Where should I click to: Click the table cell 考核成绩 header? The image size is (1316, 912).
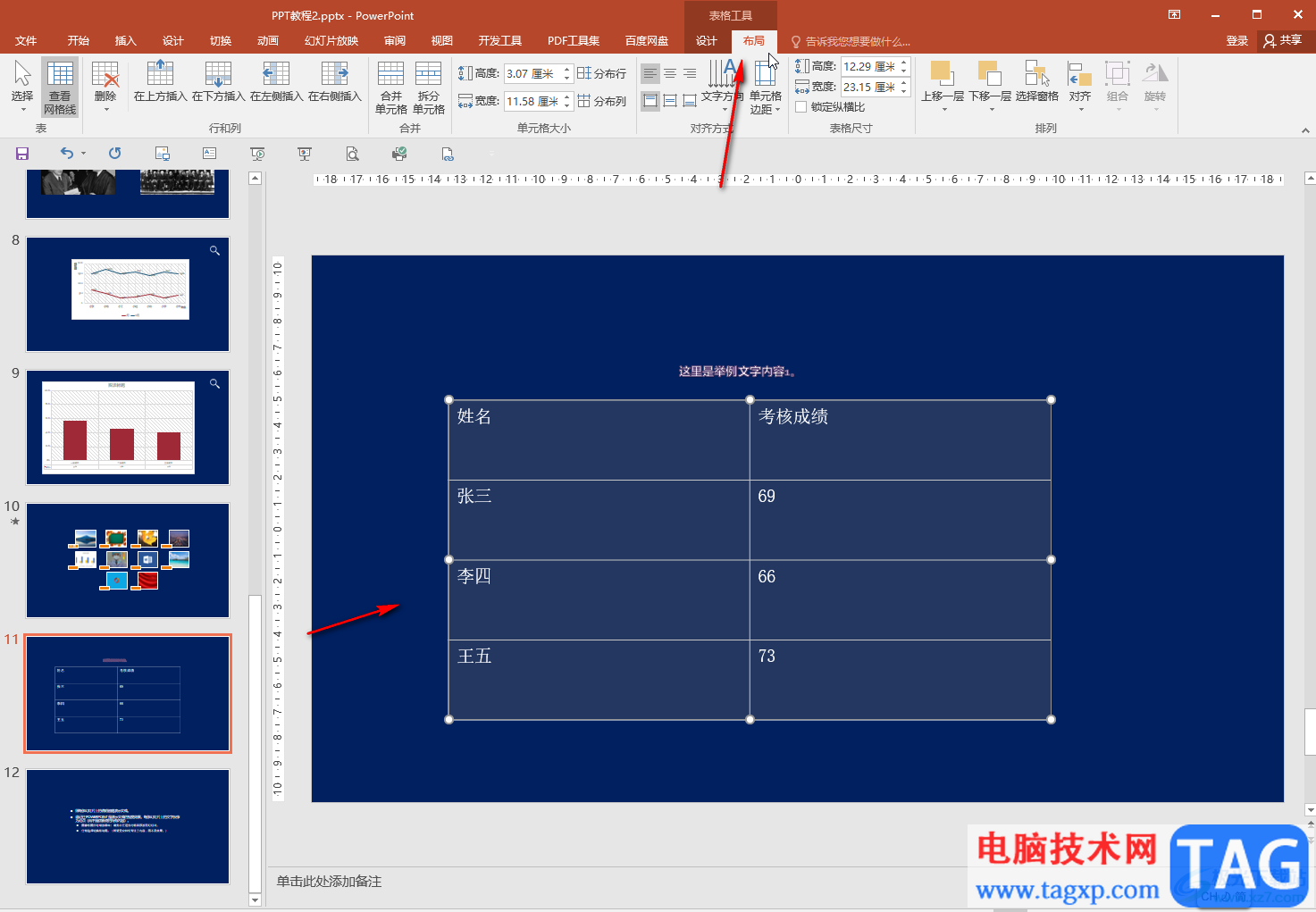[900, 440]
